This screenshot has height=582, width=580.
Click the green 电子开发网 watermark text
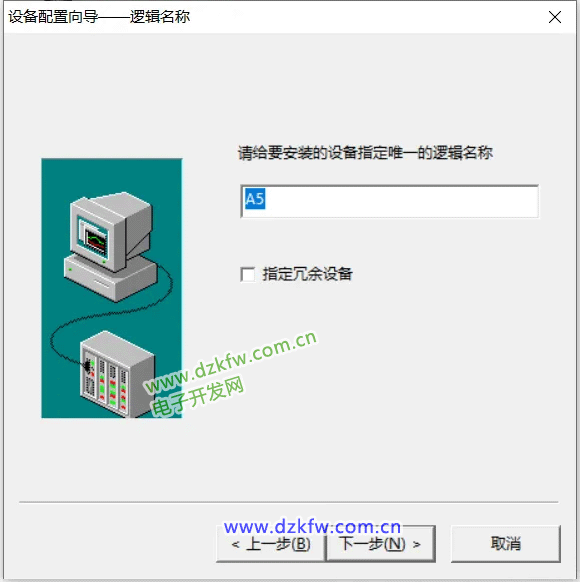pos(198,397)
